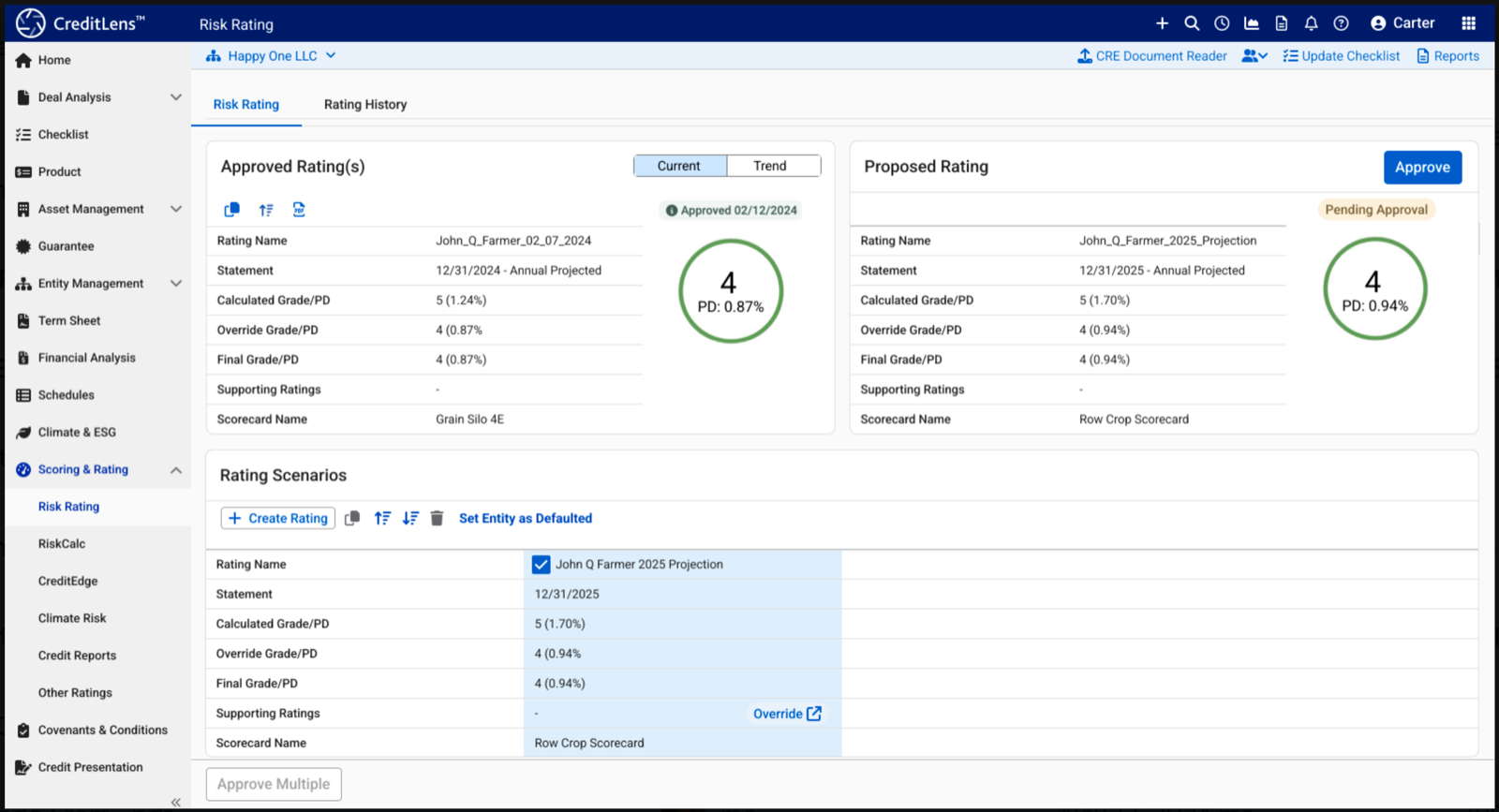Viewport: 1499px width, 812px height.
Task: Export Approved Rating as PDF icon
Action: coord(299,210)
